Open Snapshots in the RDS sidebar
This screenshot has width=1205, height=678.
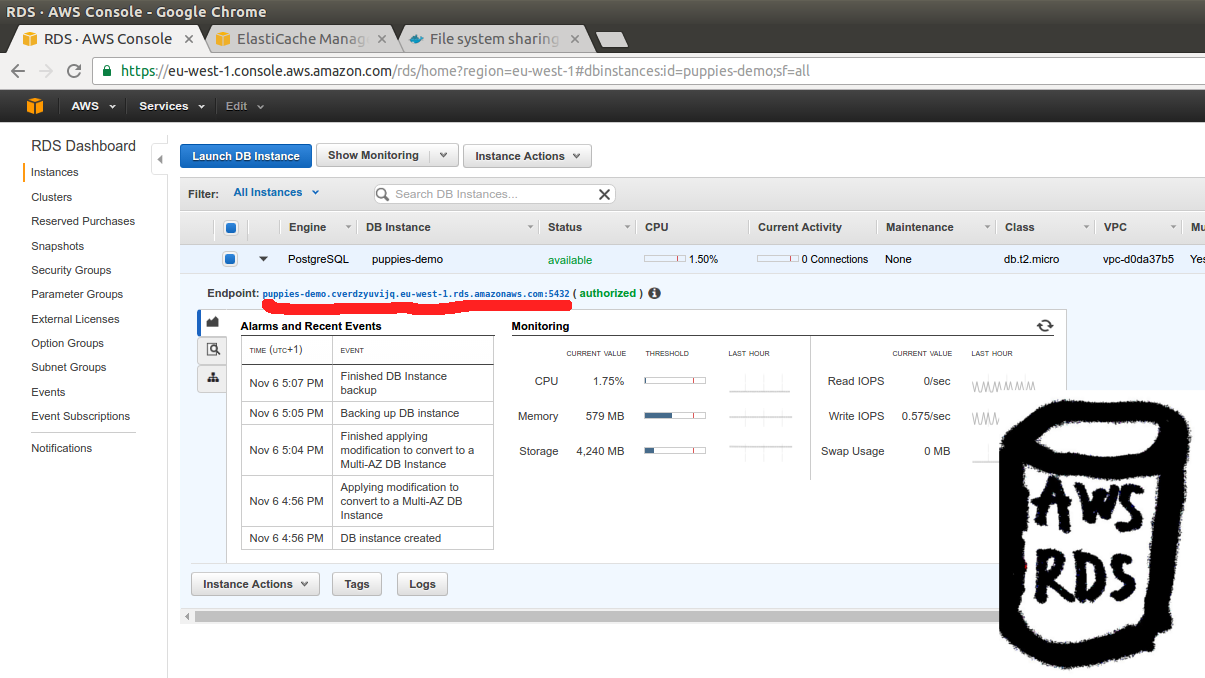click(x=57, y=246)
